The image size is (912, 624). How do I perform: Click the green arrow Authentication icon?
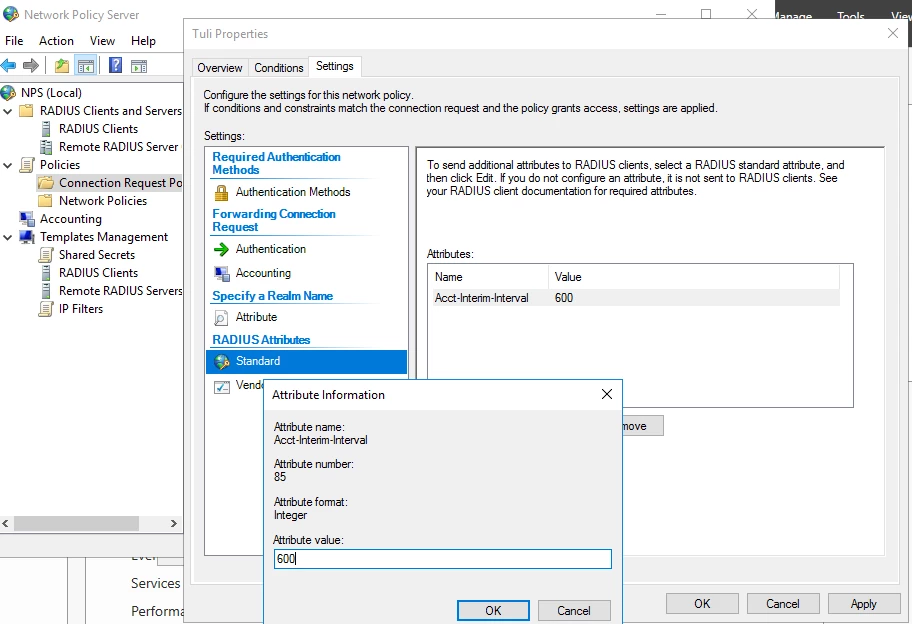pyautogui.click(x=222, y=249)
